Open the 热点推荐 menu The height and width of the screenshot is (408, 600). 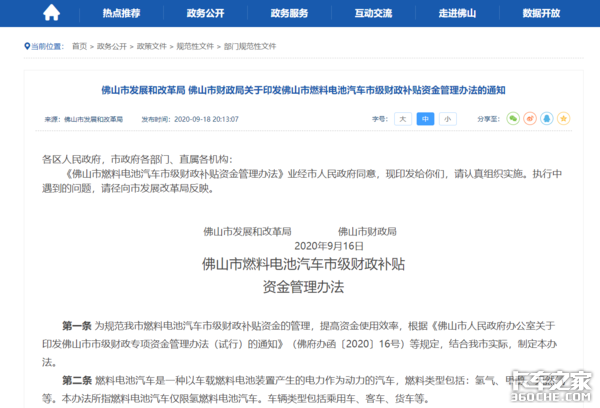click(121, 14)
